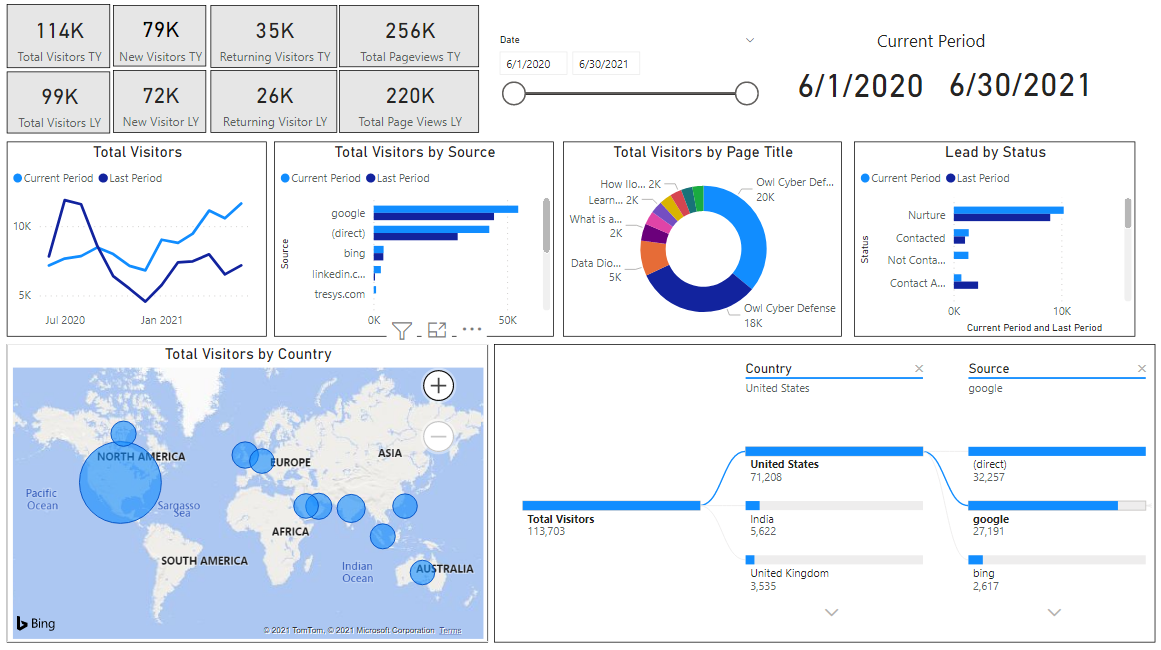Select Returning Visitor LY card
Image resolution: width=1161 pixels, height=650 pixels.
274,102
